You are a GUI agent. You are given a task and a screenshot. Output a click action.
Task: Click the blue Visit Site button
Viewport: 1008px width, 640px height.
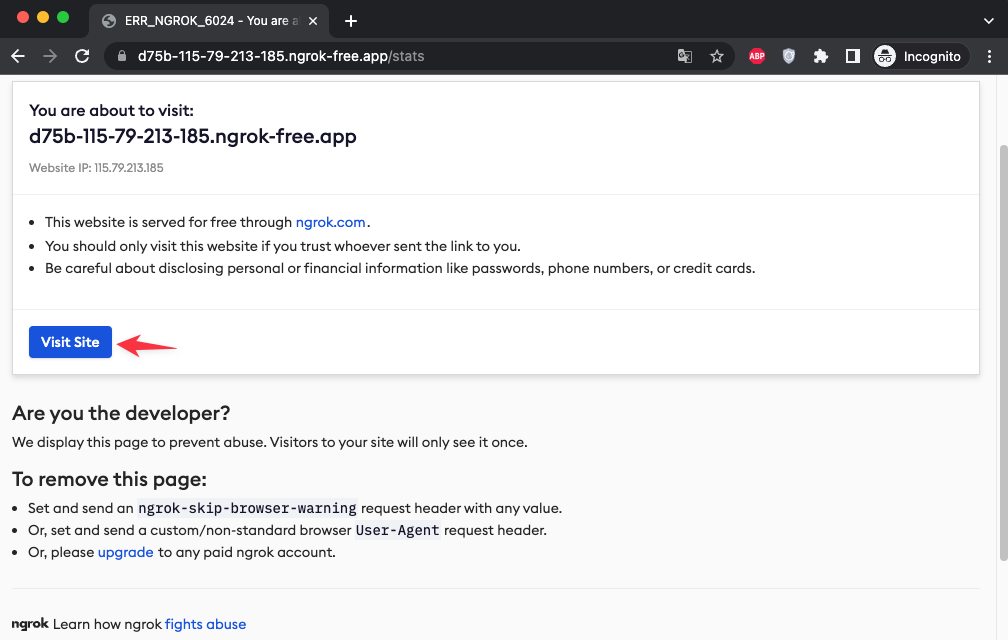click(x=70, y=342)
